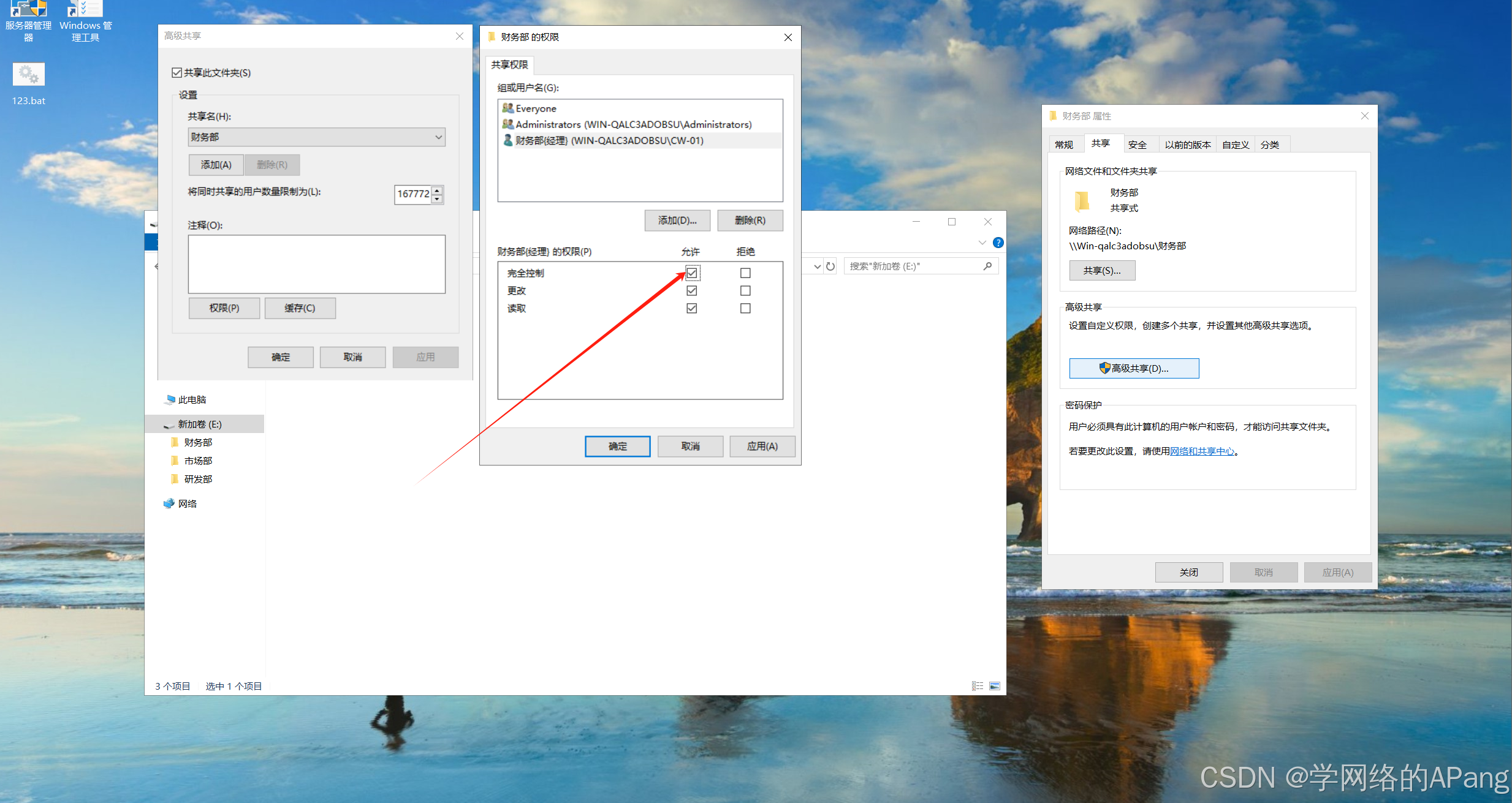Viewport: 1512px width, 803px height.
Task: Click the help question mark icon
Action: [998, 243]
